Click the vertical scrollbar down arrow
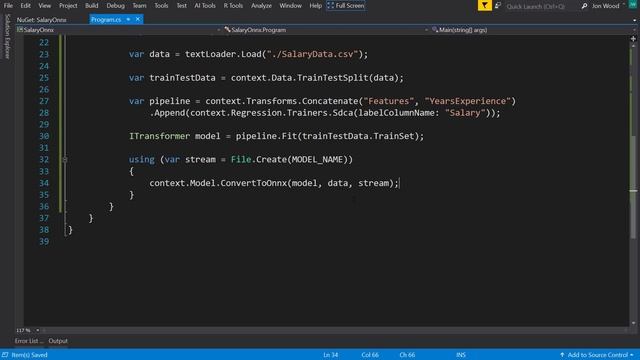 633,323
